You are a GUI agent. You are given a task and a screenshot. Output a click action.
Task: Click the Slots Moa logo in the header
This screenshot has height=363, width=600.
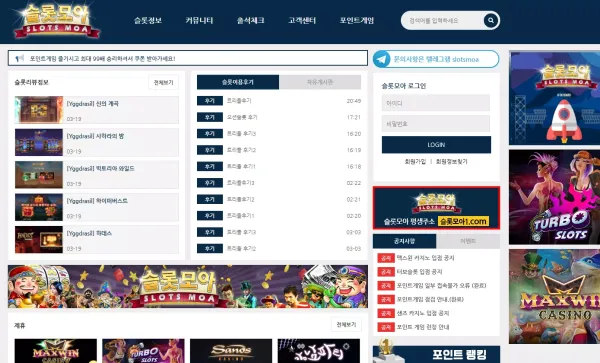[x=57, y=21]
